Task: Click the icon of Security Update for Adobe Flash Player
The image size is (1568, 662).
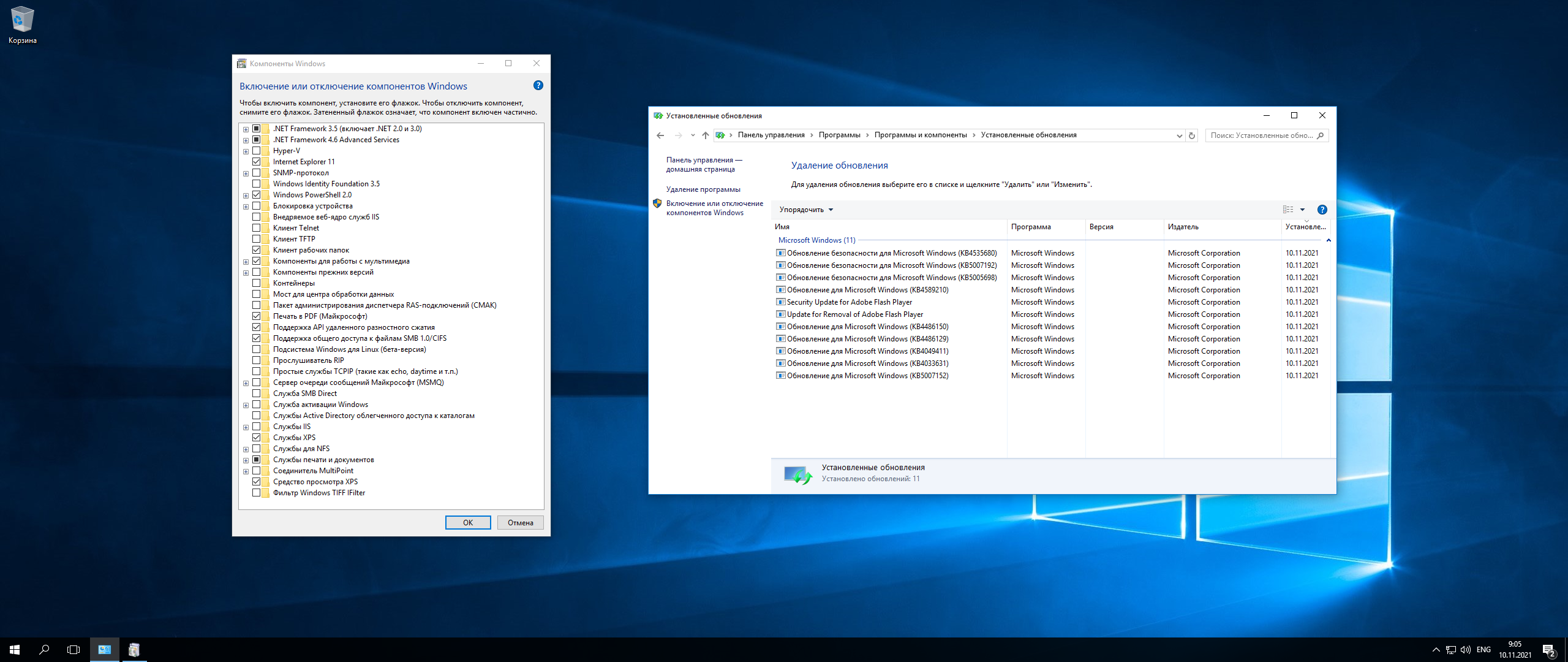Action: coord(781,302)
